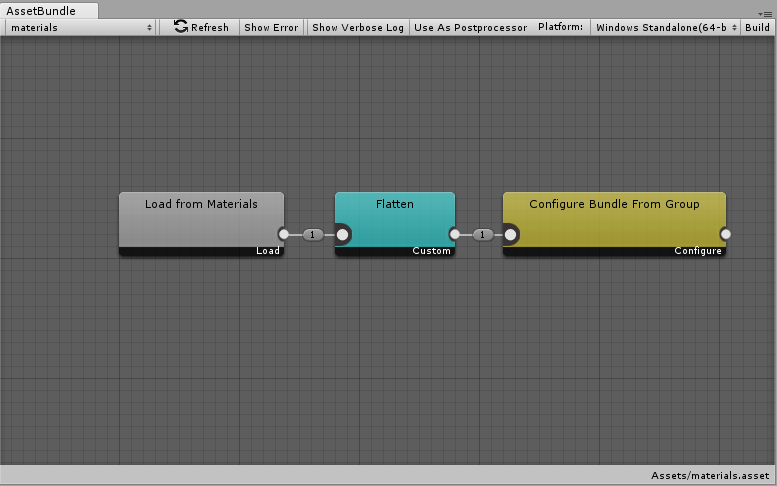Click output port of Load from Materials node

[x=283, y=234]
